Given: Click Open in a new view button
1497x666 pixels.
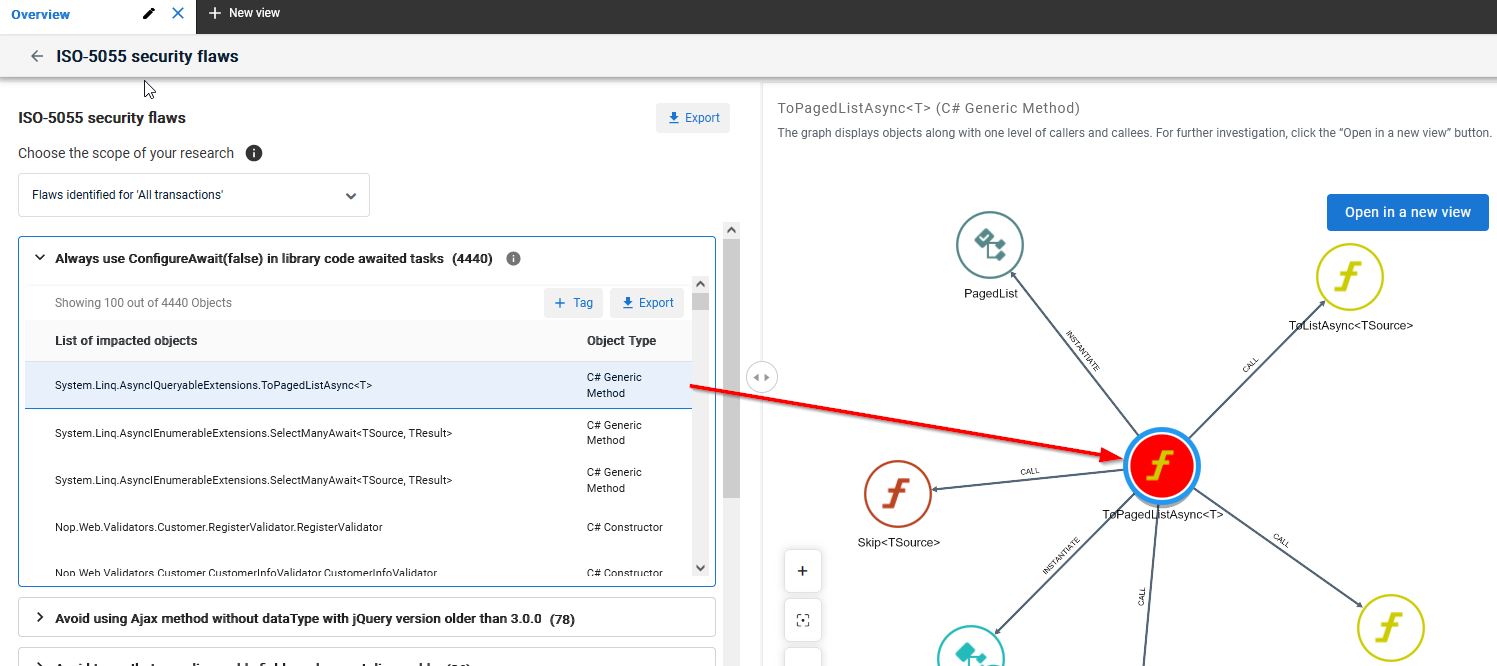Looking at the screenshot, I should click(x=1407, y=212).
